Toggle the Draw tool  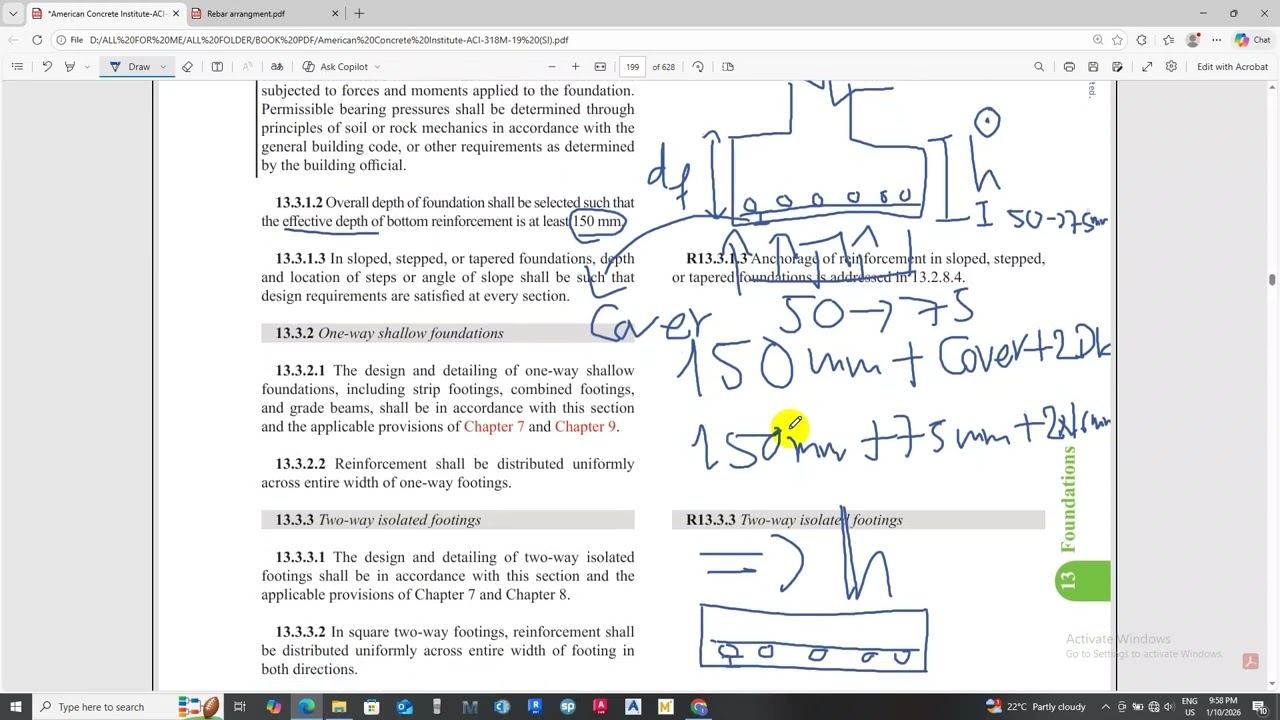131,67
